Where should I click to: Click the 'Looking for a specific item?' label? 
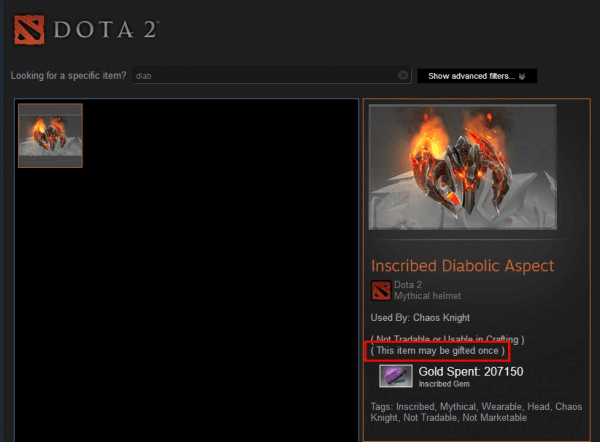tap(68, 75)
